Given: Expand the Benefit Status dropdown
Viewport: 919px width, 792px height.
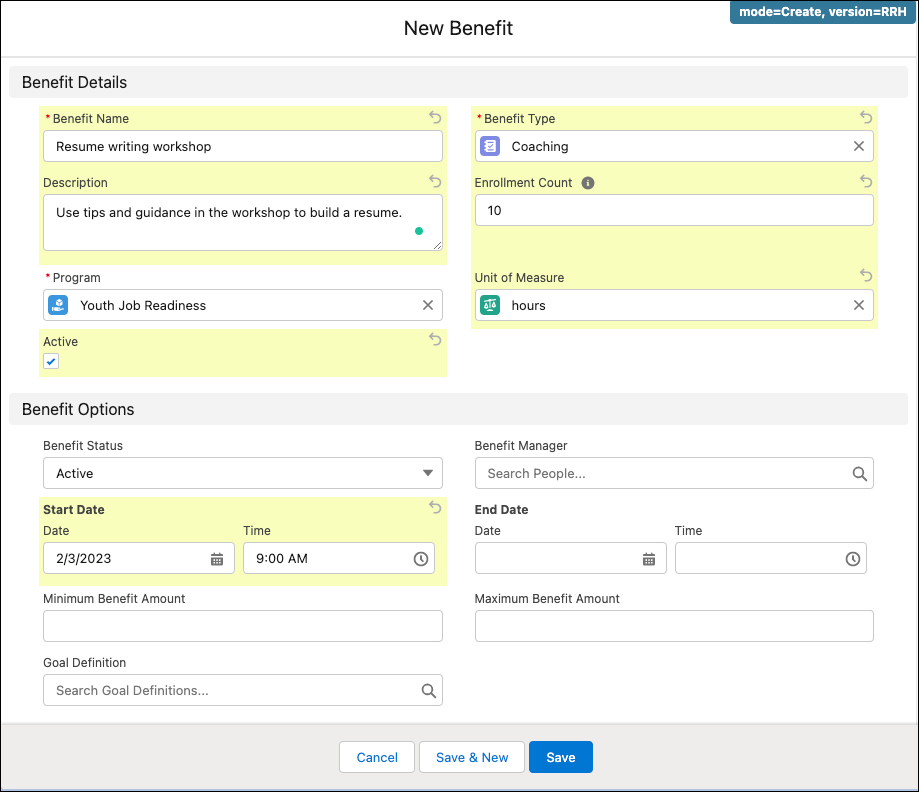Looking at the screenshot, I should tap(242, 473).
